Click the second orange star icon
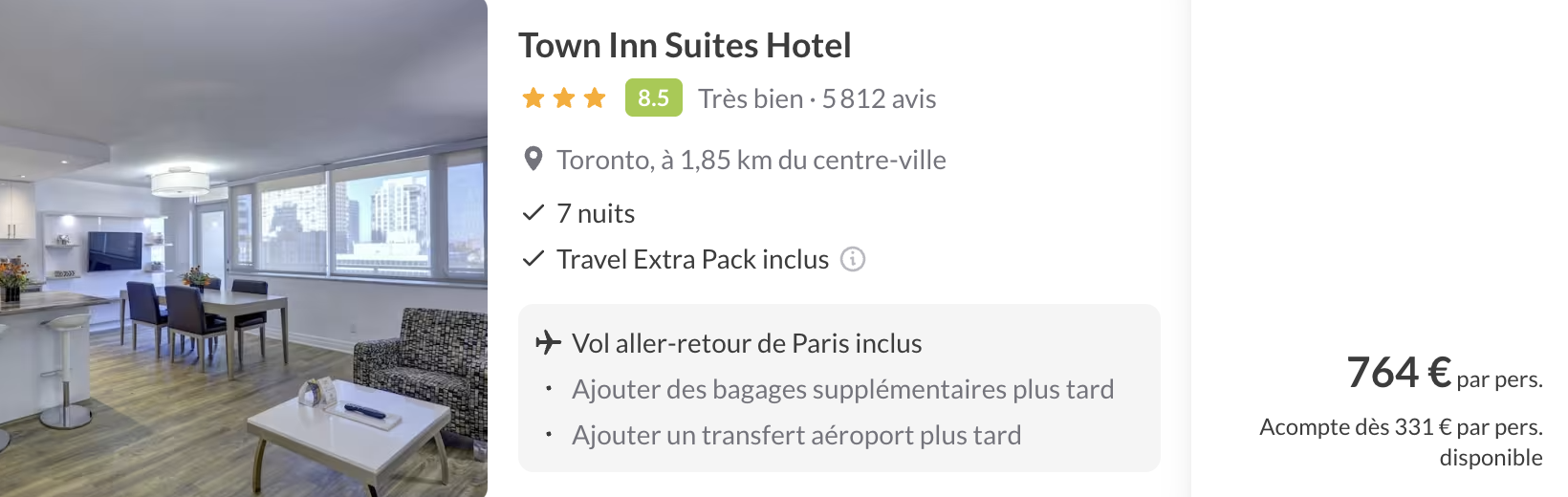 (564, 98)
